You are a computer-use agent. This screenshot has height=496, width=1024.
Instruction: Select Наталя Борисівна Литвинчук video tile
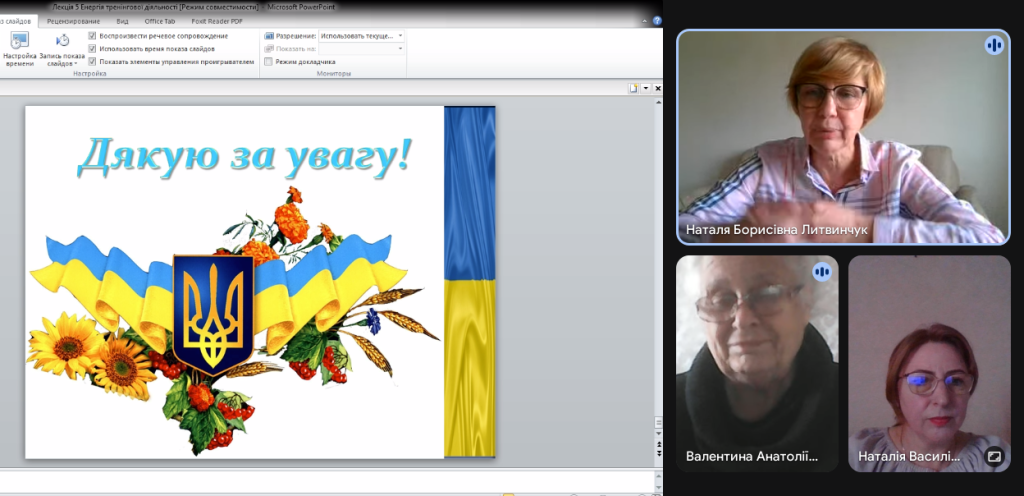pos(843,137)
